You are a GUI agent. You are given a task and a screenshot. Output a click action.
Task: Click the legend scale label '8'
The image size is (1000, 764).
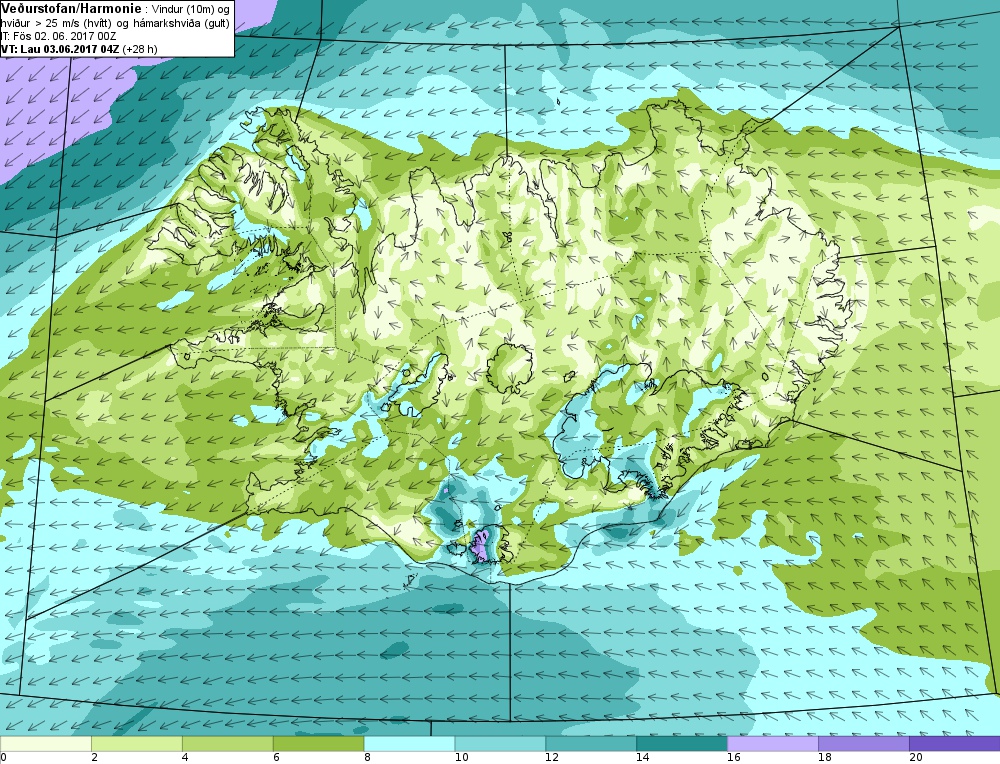click(x=367, y=758)
